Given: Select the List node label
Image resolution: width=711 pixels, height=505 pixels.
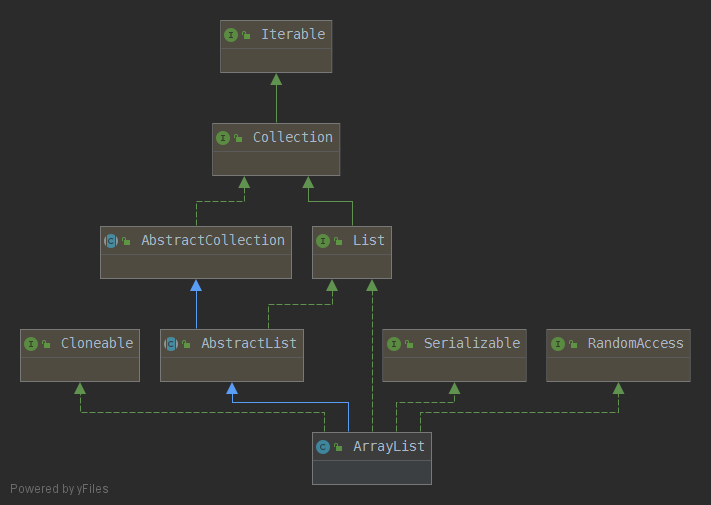Looking at the screenshot, I should [368, 241].
